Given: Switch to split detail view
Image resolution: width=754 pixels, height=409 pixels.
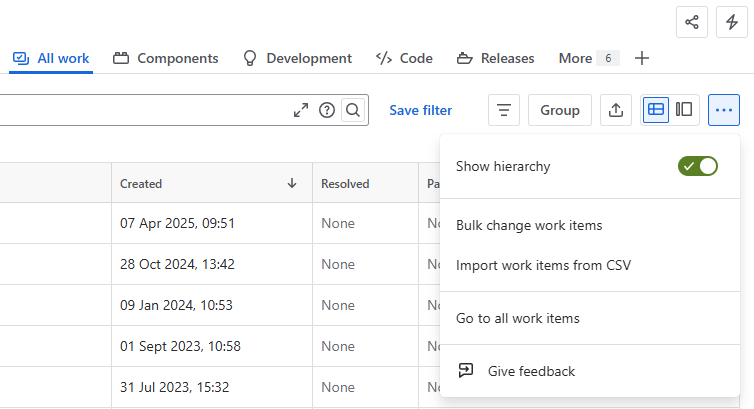Looking at the screenshot, I should (684, 110).
